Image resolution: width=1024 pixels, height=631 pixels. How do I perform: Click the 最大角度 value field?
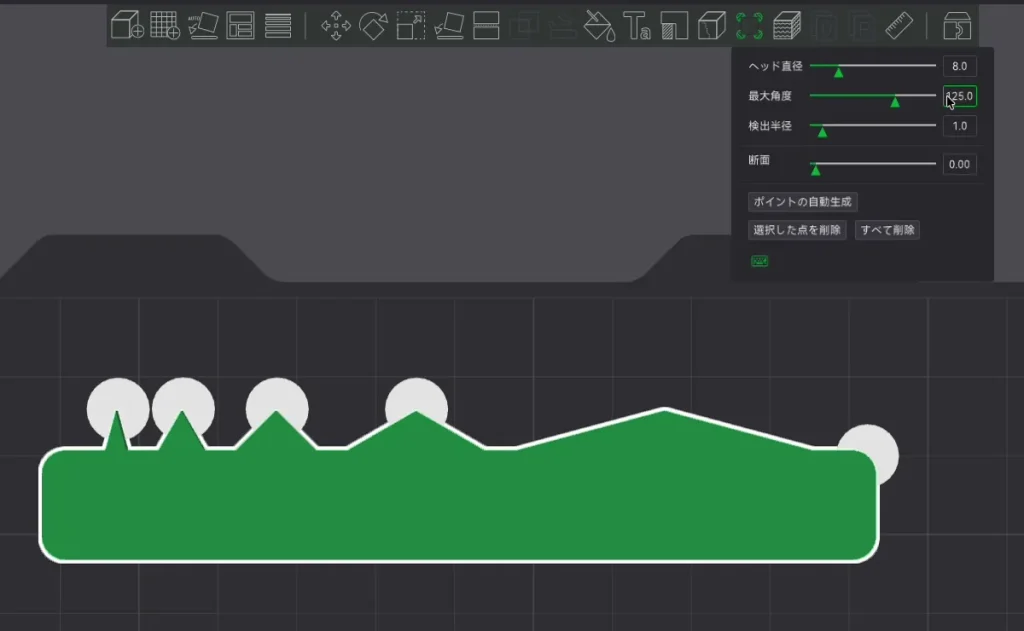click(959, 96)
